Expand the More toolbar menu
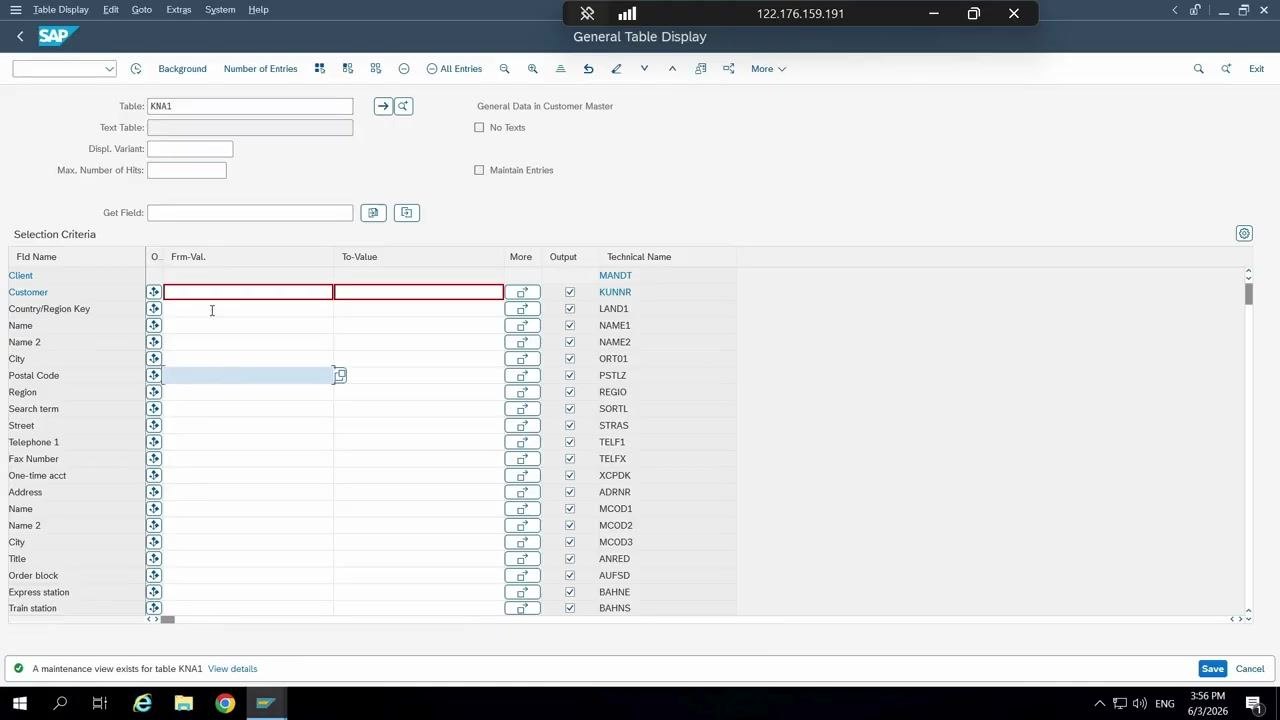Viewport: 1280px width, 720px height. [768, 69]
